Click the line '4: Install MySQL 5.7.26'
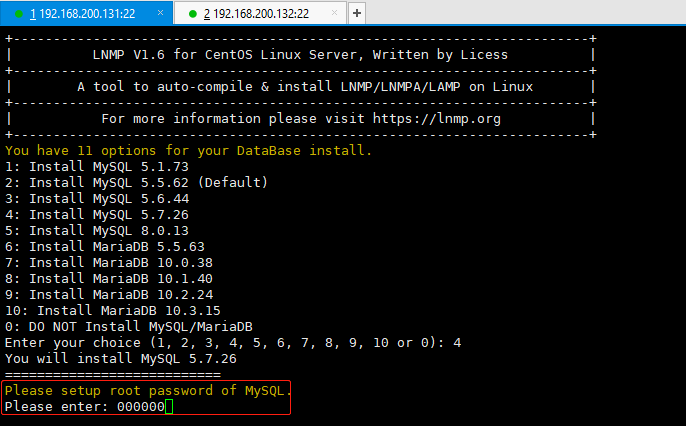Screen dimensions: 686x426 pos(97,215)
